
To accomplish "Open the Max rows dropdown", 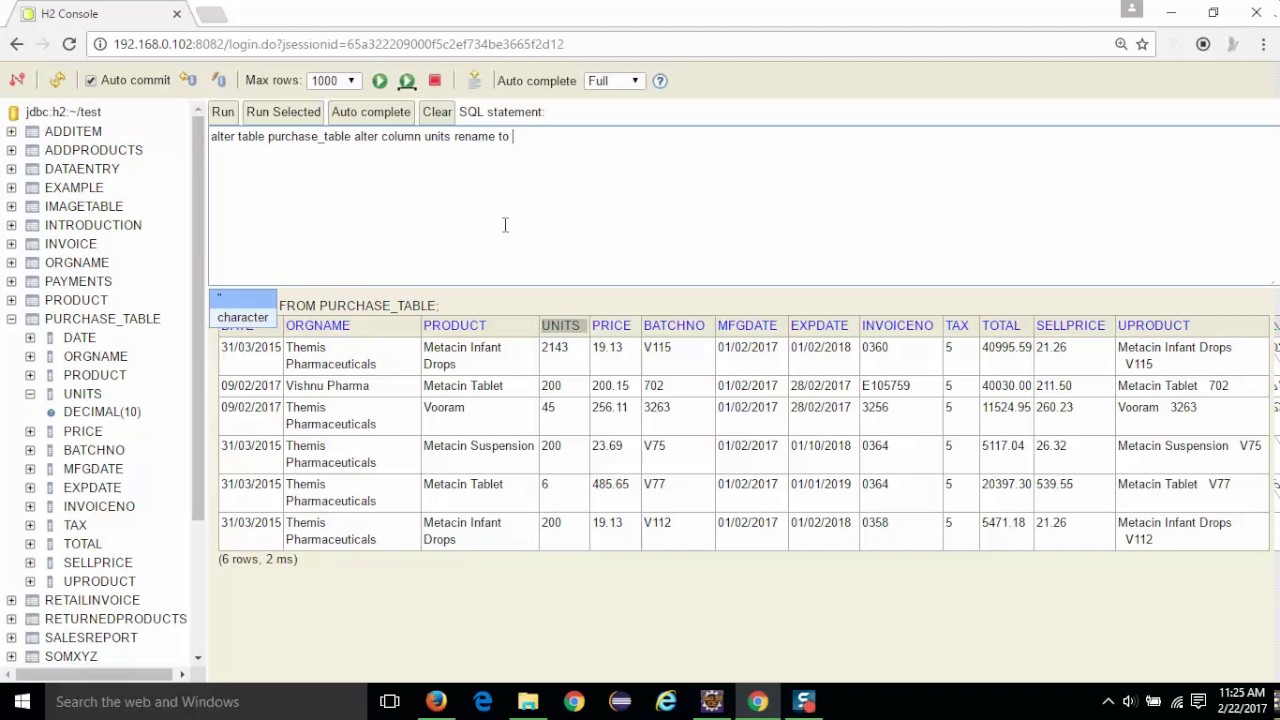I will (333, 81).
